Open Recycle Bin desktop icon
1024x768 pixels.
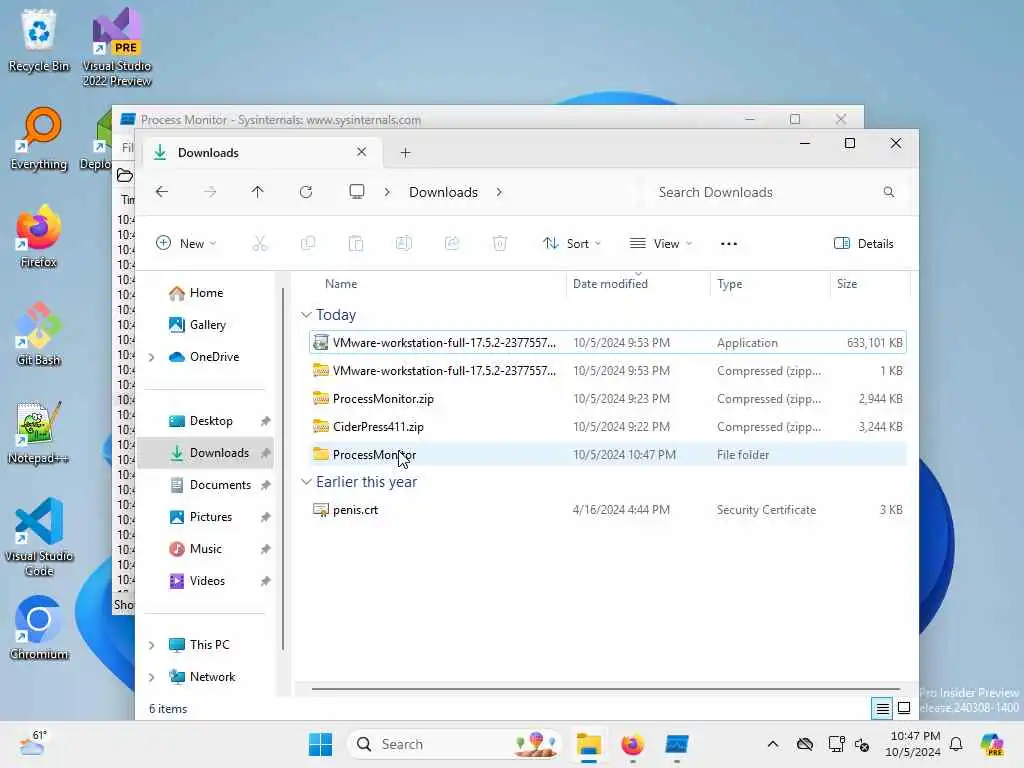[39, 40]
